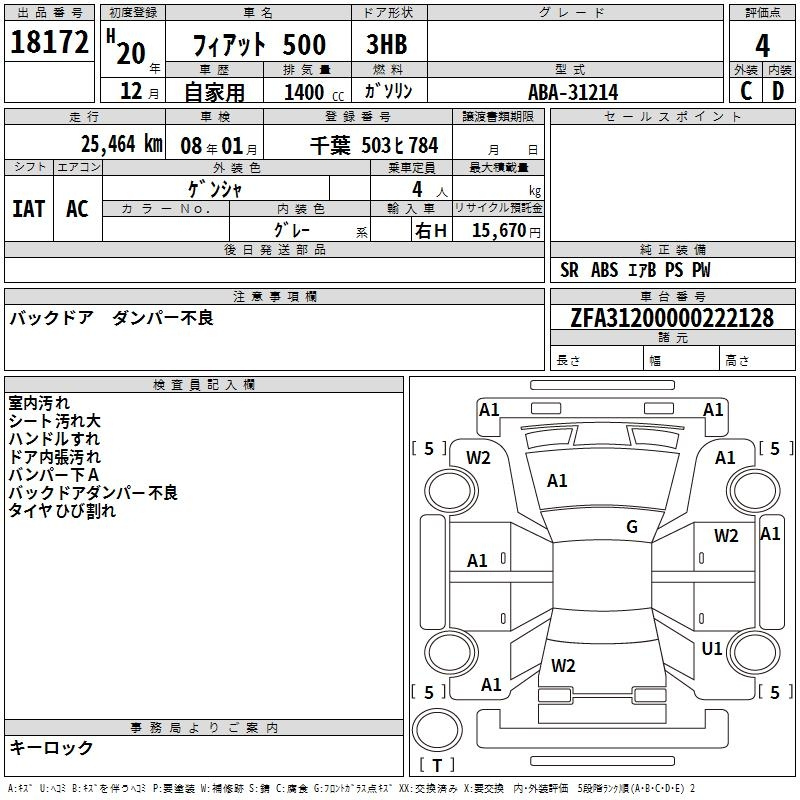Image resolution: width=800 pixels, height=800 pixels.
Task: Click the spare tire circle above the "T" label
Action: (x=437, y=730)
